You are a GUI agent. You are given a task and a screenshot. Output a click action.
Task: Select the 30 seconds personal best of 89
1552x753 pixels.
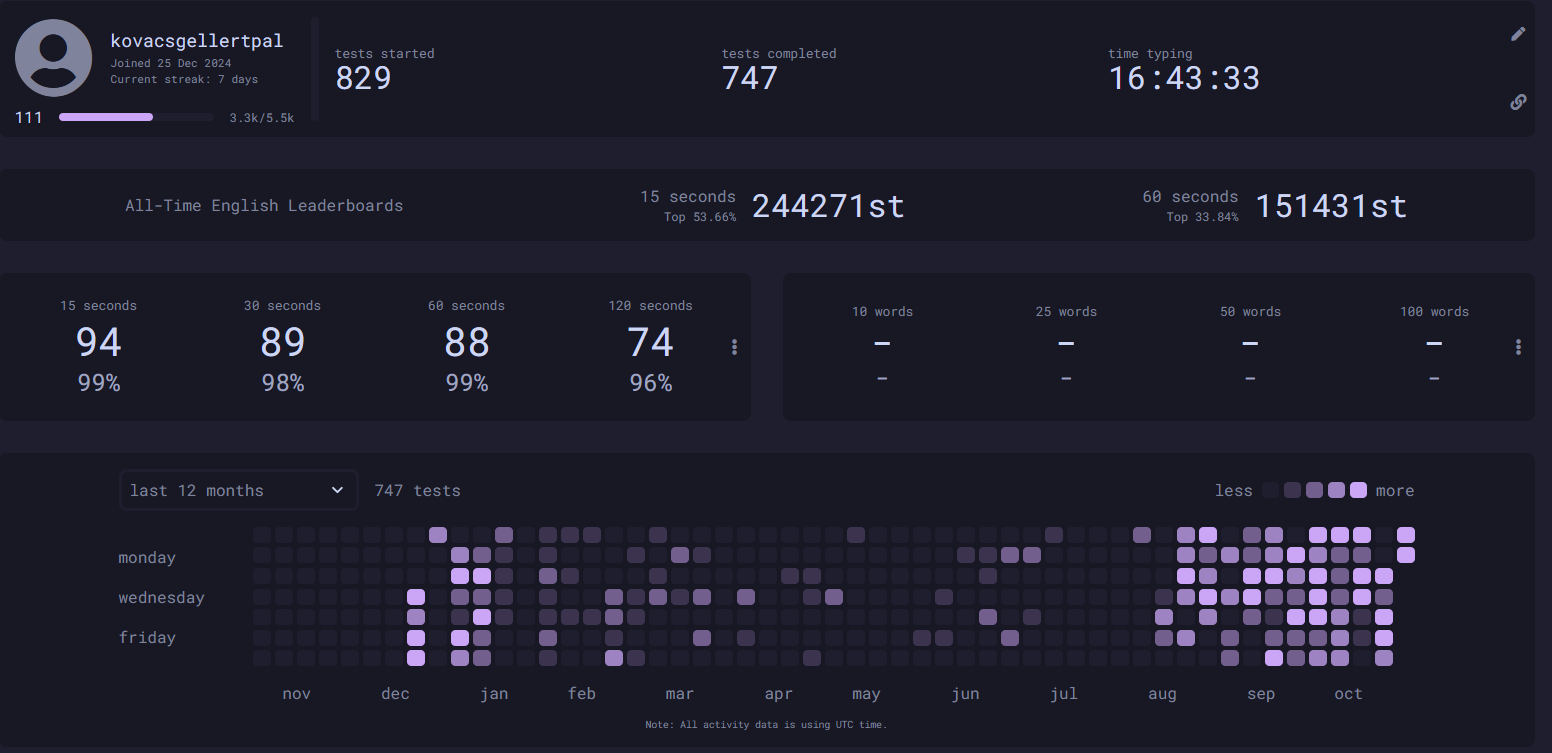(x=282, y=343)
